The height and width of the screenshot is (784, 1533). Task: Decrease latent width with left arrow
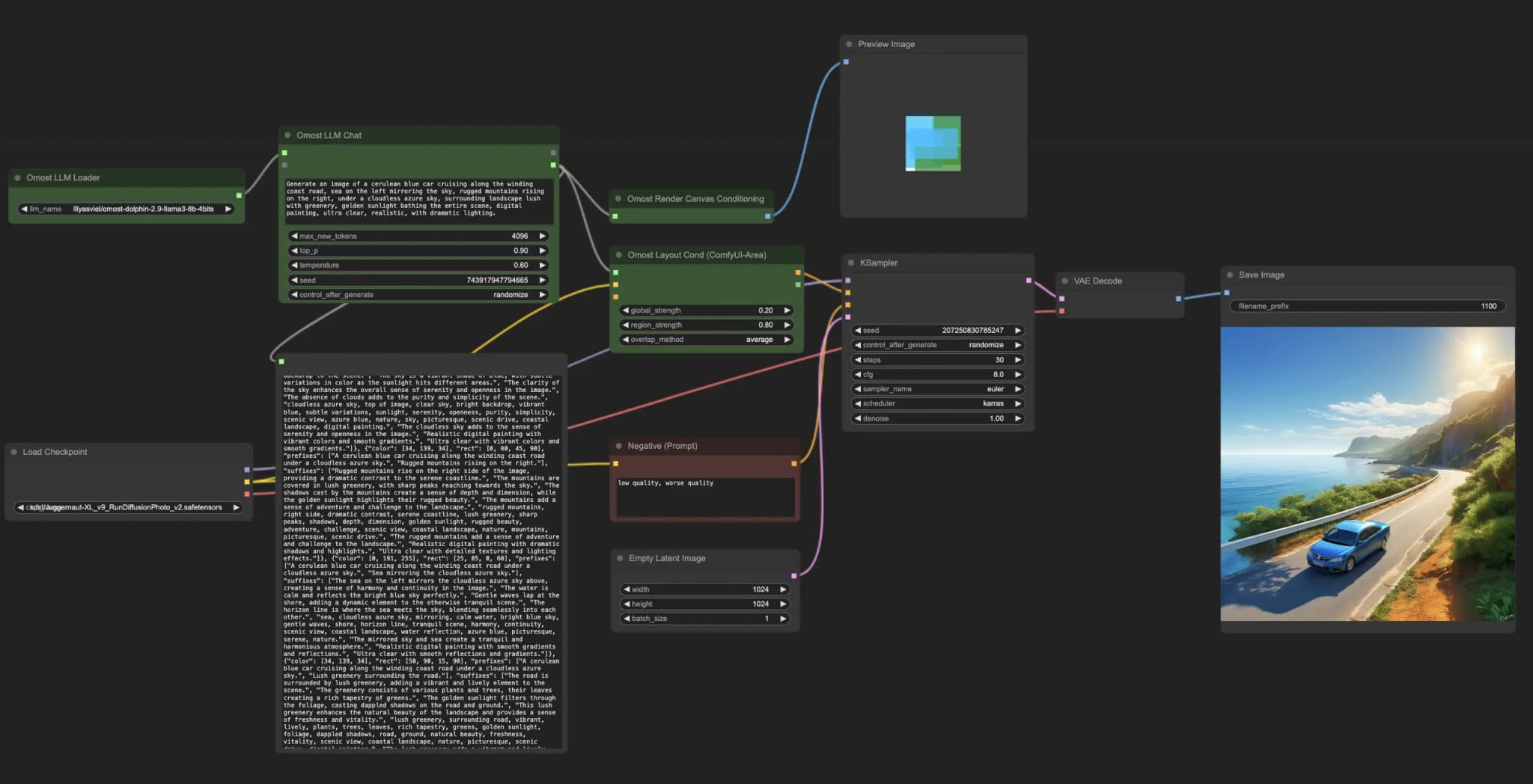(627, 589)
